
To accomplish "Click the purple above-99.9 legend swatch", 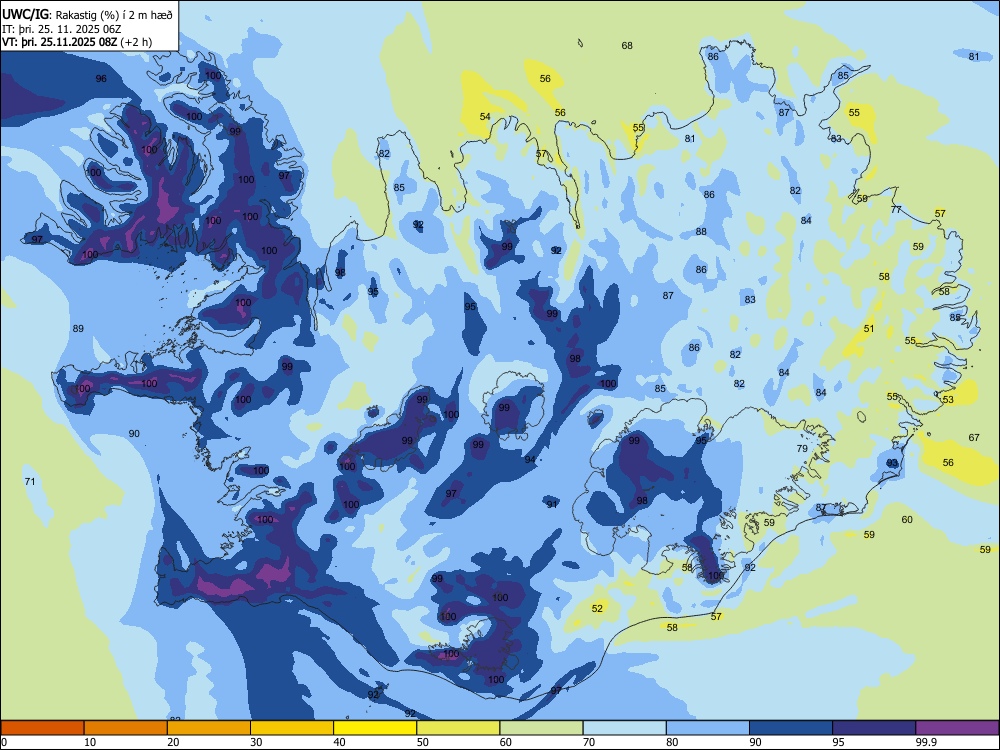I will (957, 728).
